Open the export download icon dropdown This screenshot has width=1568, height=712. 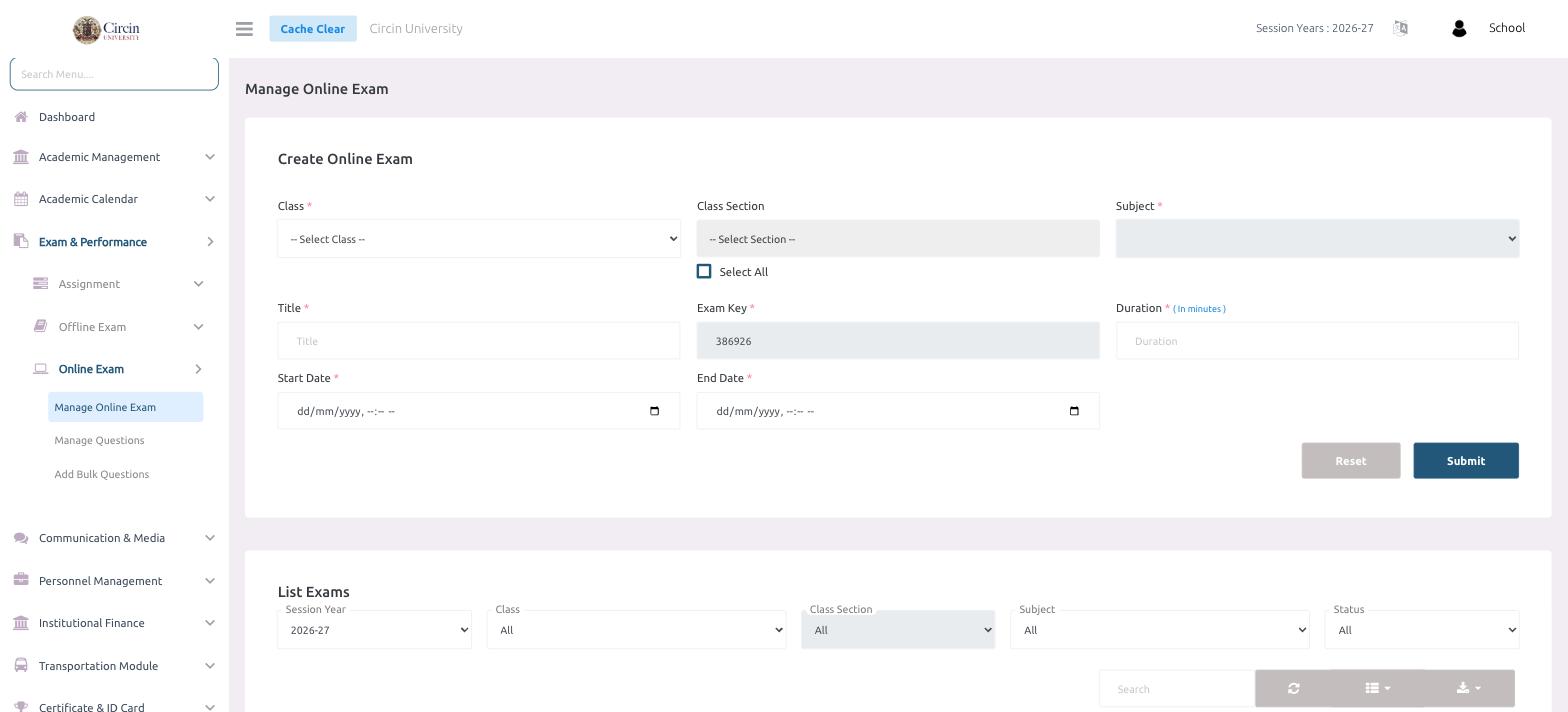(1469, 688)
